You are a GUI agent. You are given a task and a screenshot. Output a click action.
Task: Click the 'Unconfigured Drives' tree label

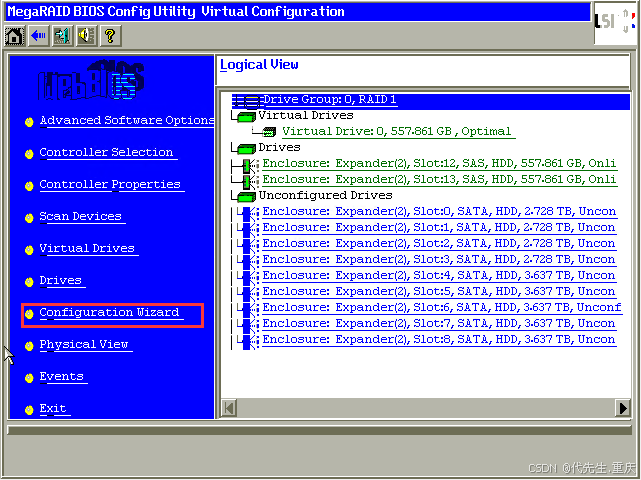pyautogui.click(x=325, y=196)
